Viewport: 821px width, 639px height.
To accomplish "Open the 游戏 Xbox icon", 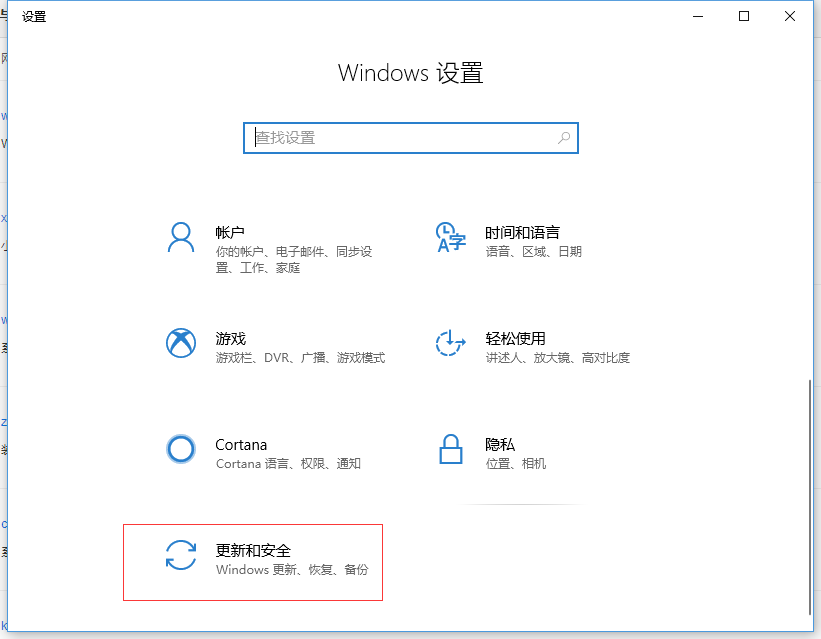I will (x=181, y=343).
